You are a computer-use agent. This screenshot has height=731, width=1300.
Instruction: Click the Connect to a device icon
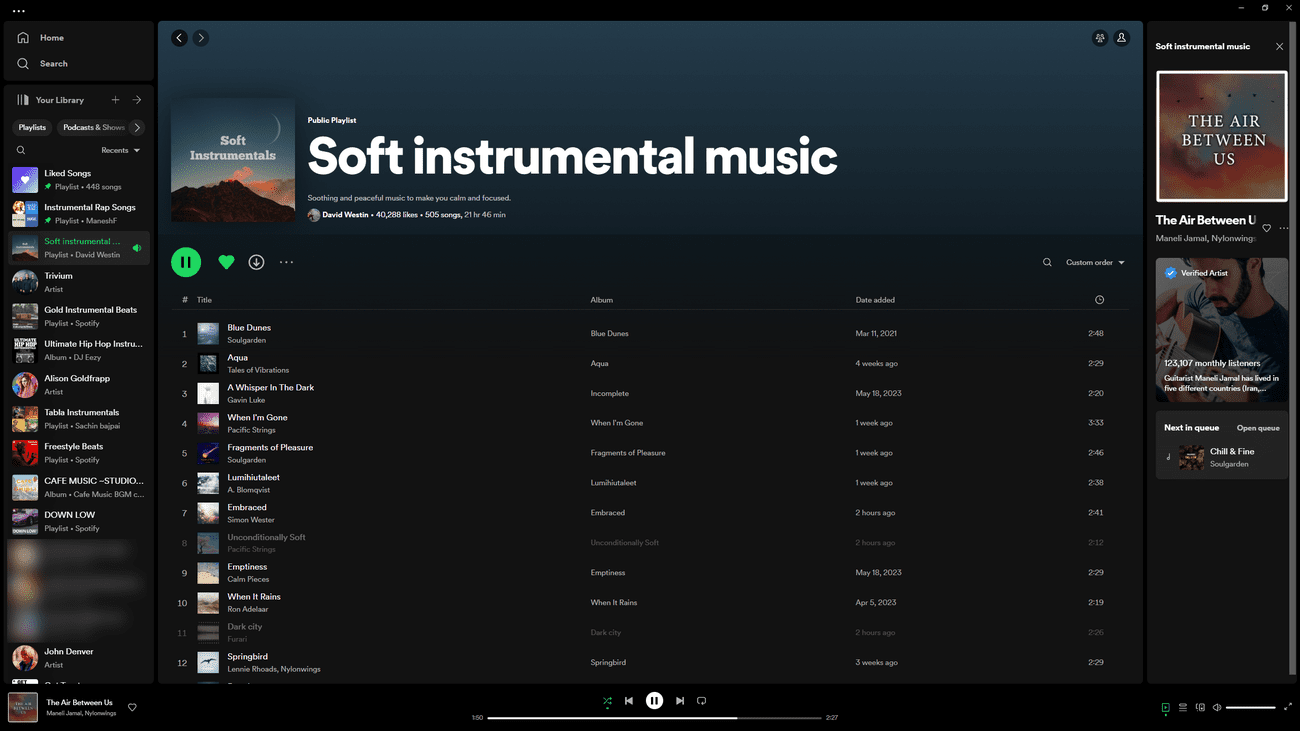coord(1200,708)
